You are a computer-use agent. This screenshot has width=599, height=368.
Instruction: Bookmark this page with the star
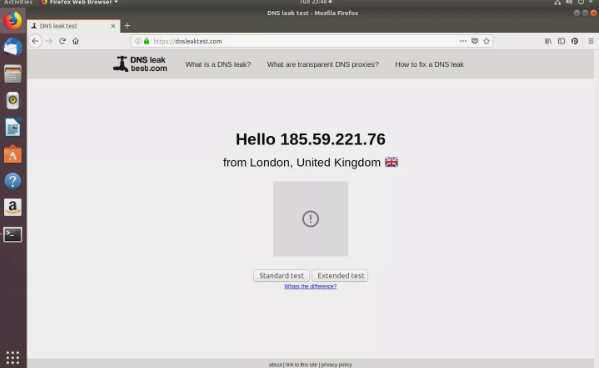click(486, 41)
